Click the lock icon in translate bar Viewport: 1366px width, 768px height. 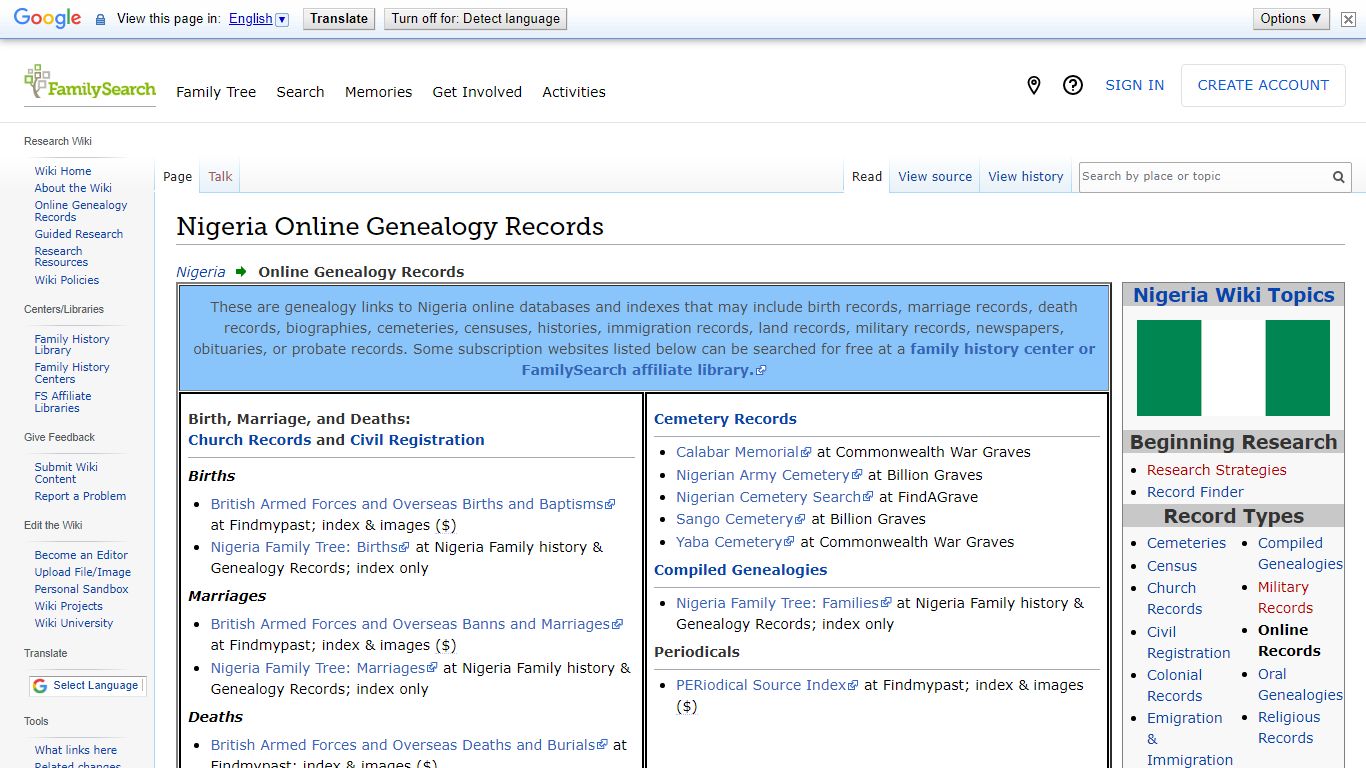click(100, 19)
